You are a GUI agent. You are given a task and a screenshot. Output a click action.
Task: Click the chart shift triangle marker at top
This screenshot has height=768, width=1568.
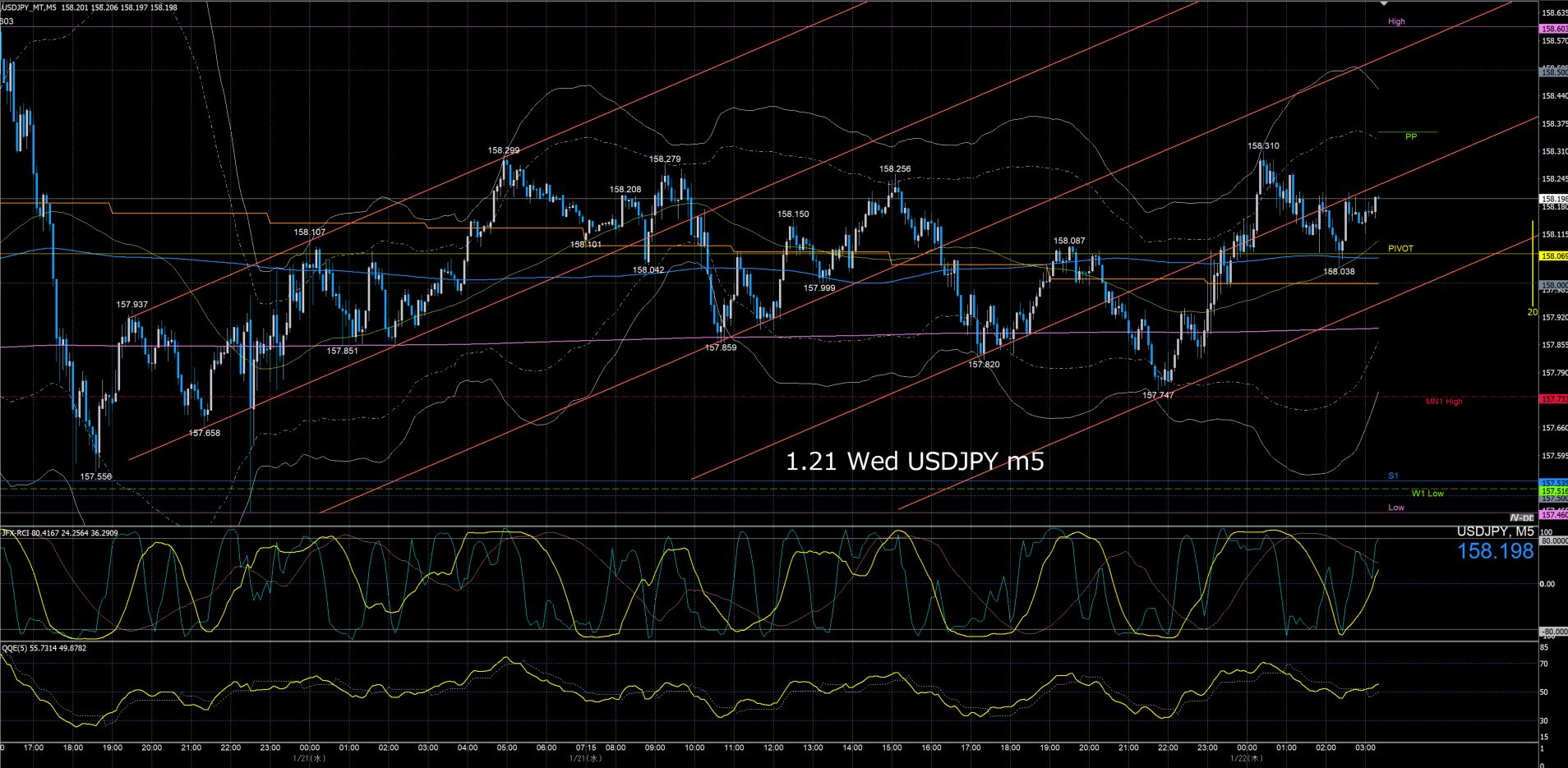1383,5
